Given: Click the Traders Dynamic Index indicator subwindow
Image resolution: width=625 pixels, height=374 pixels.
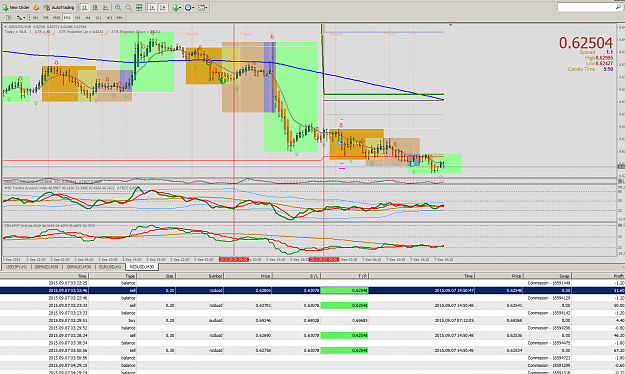Looking at the screenshot, I should click(x=309, y=203).
